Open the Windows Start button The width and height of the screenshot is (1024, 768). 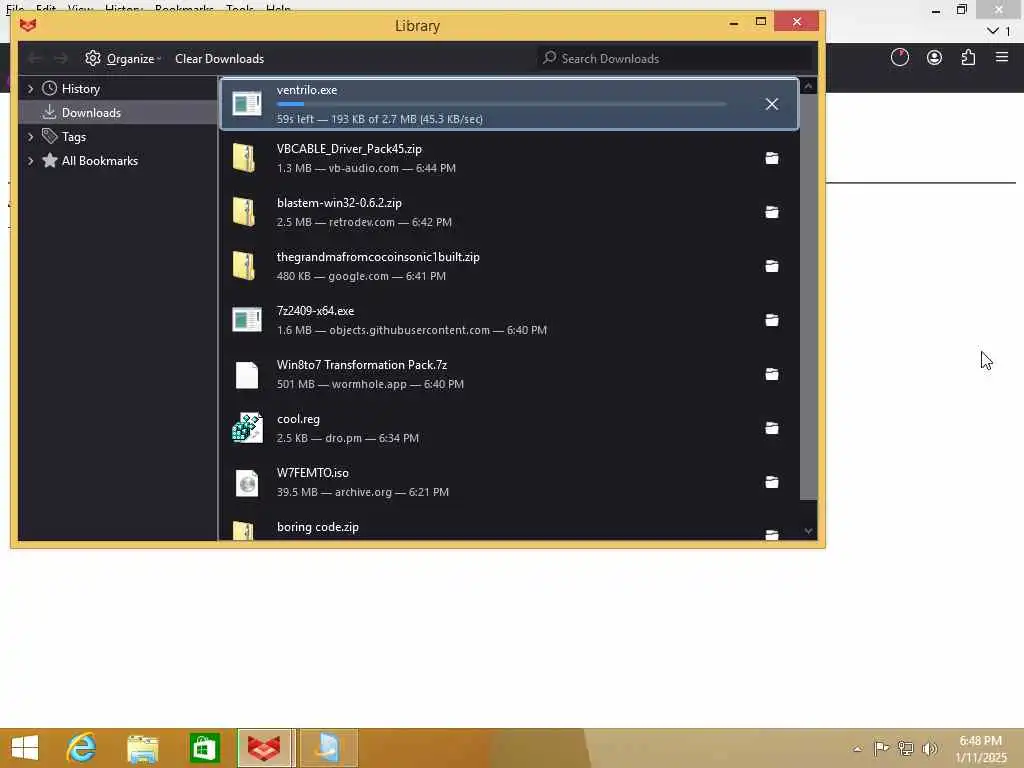(x=25, y=748)
